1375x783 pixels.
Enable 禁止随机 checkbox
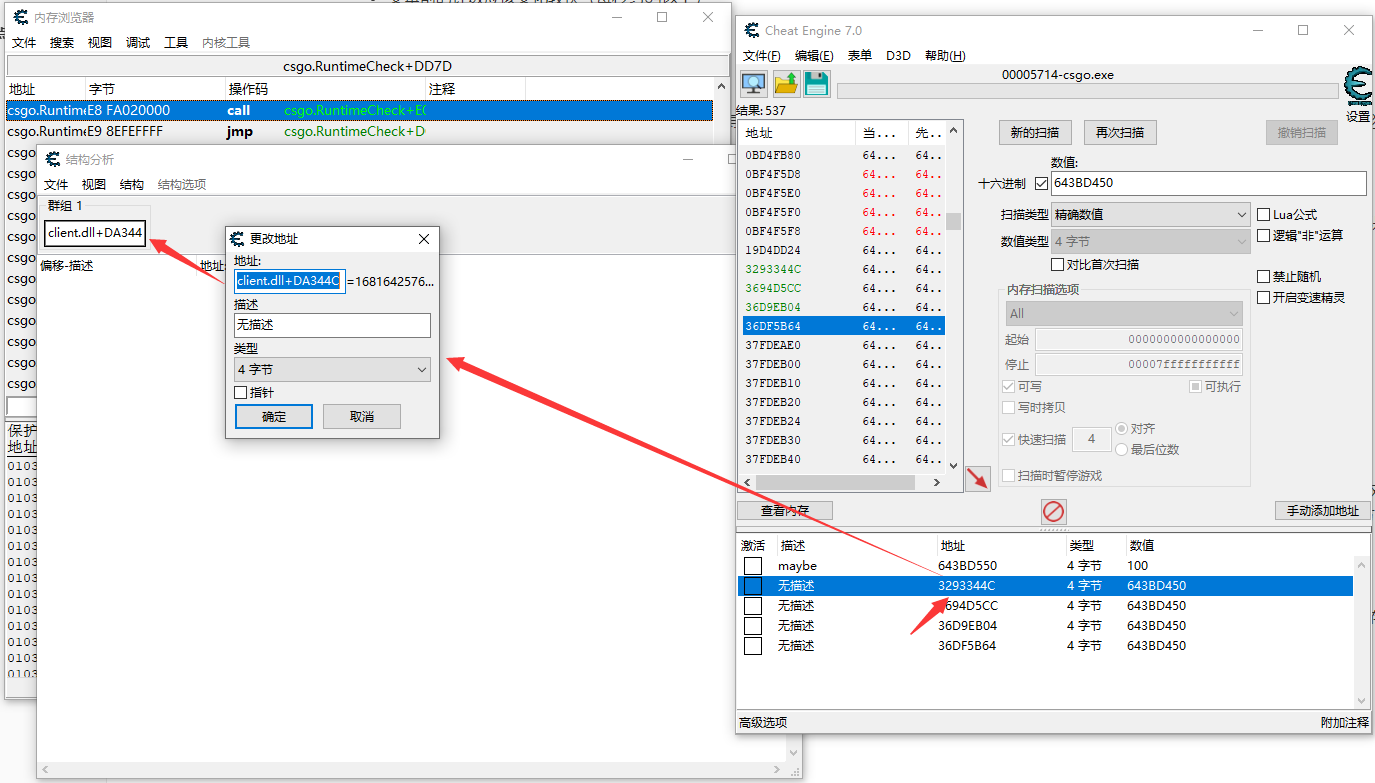(1264, 277)
